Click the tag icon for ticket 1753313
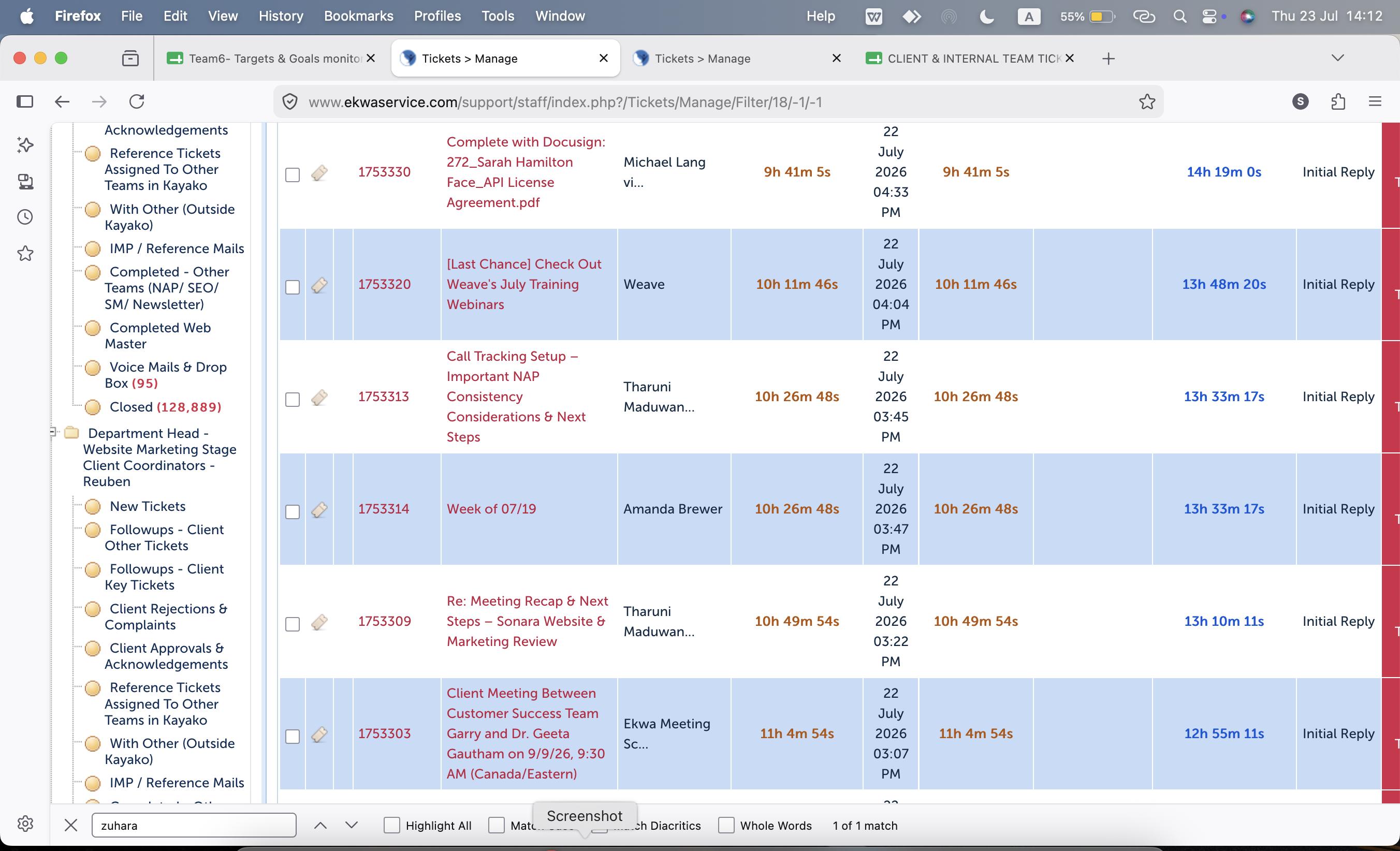This screenshot has height=851, width=1400. [x=319, y=398]
